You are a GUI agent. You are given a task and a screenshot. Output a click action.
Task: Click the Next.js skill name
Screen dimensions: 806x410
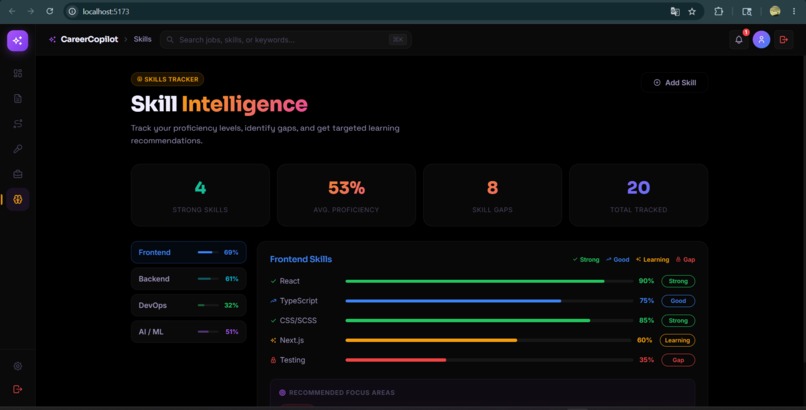pos(291,340)
